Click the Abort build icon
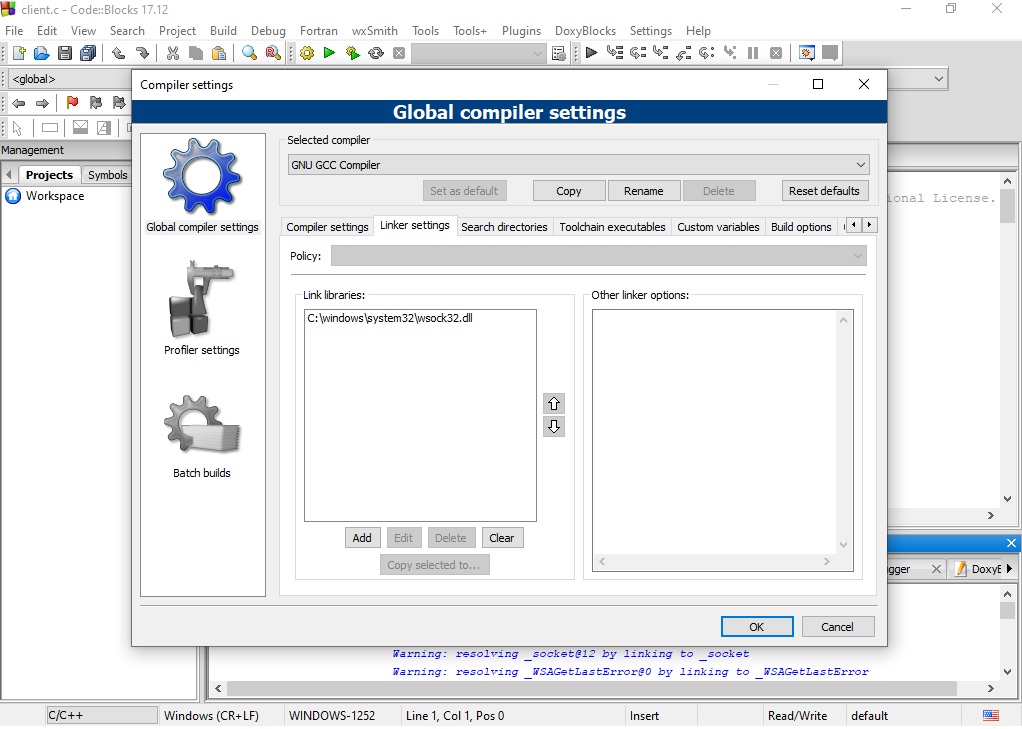The image size is (1022, 729). [x=399, y=53]
